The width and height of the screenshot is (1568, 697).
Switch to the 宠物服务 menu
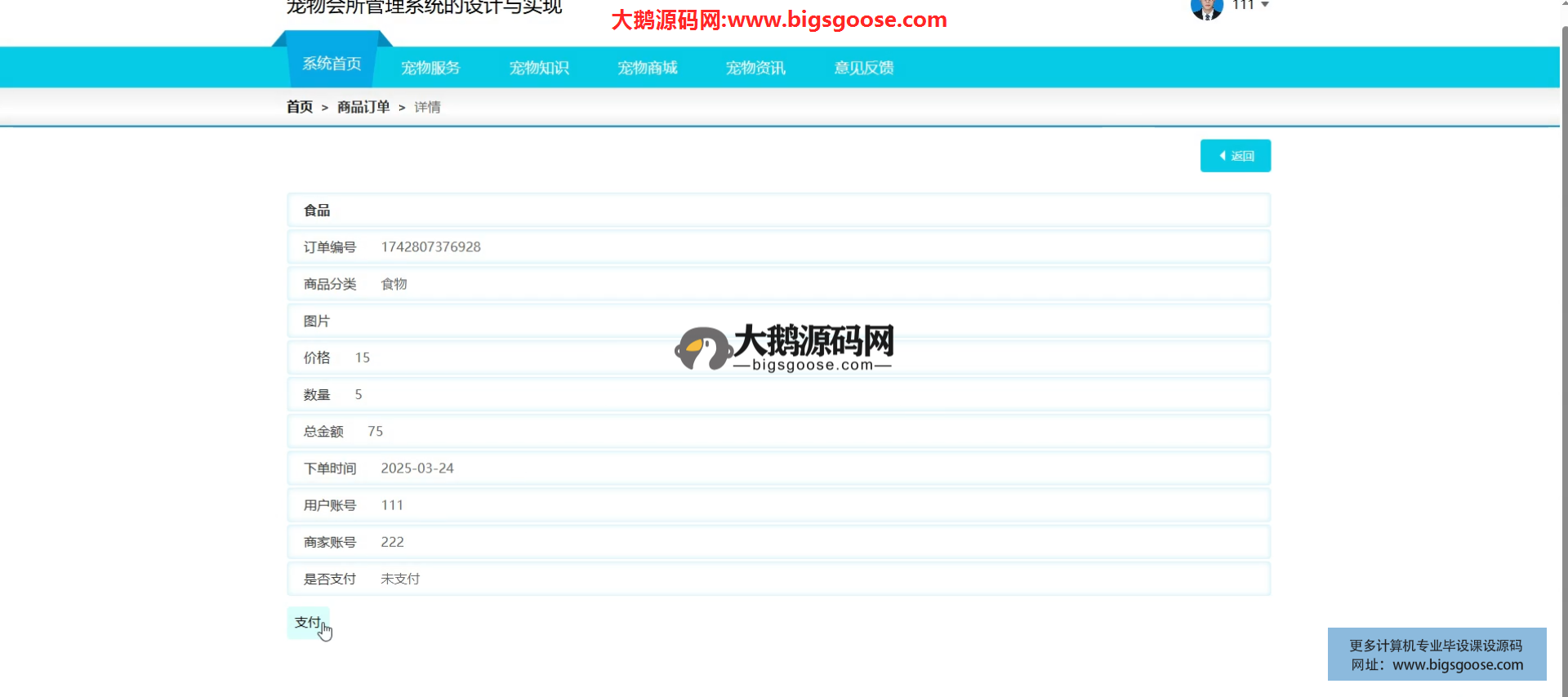pos(430,68)
